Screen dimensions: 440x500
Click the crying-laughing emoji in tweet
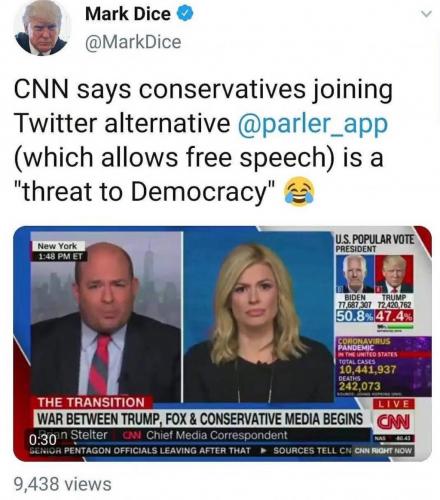pyautogui.click(x=299, y=191)
